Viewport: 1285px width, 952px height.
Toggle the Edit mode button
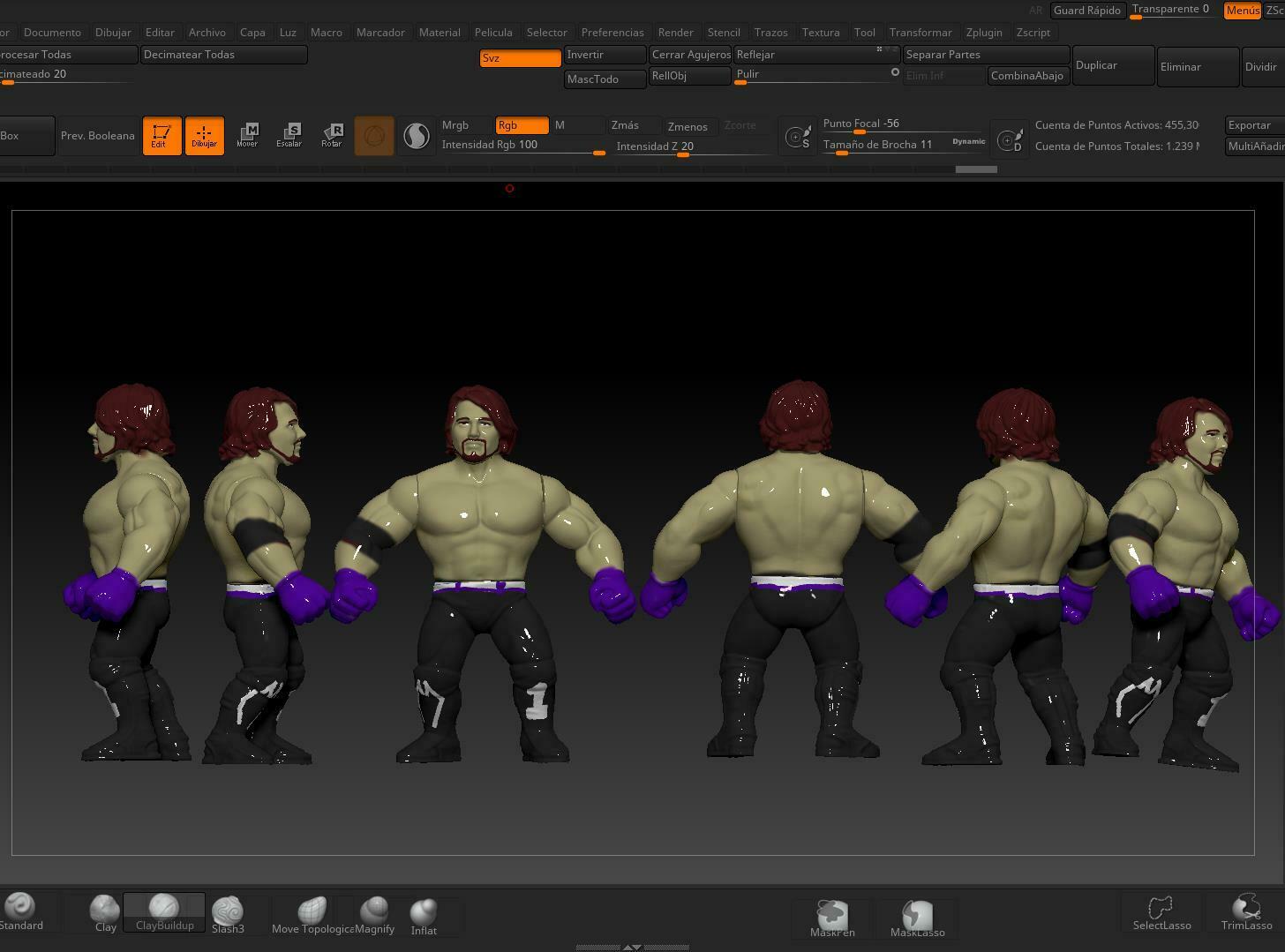pos(162,136)
